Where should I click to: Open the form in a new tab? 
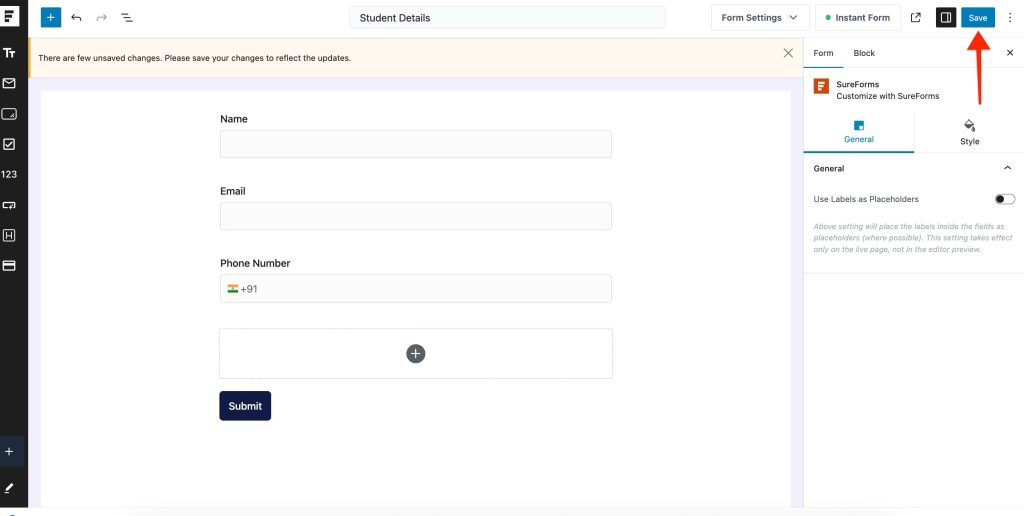click(916, 18)
